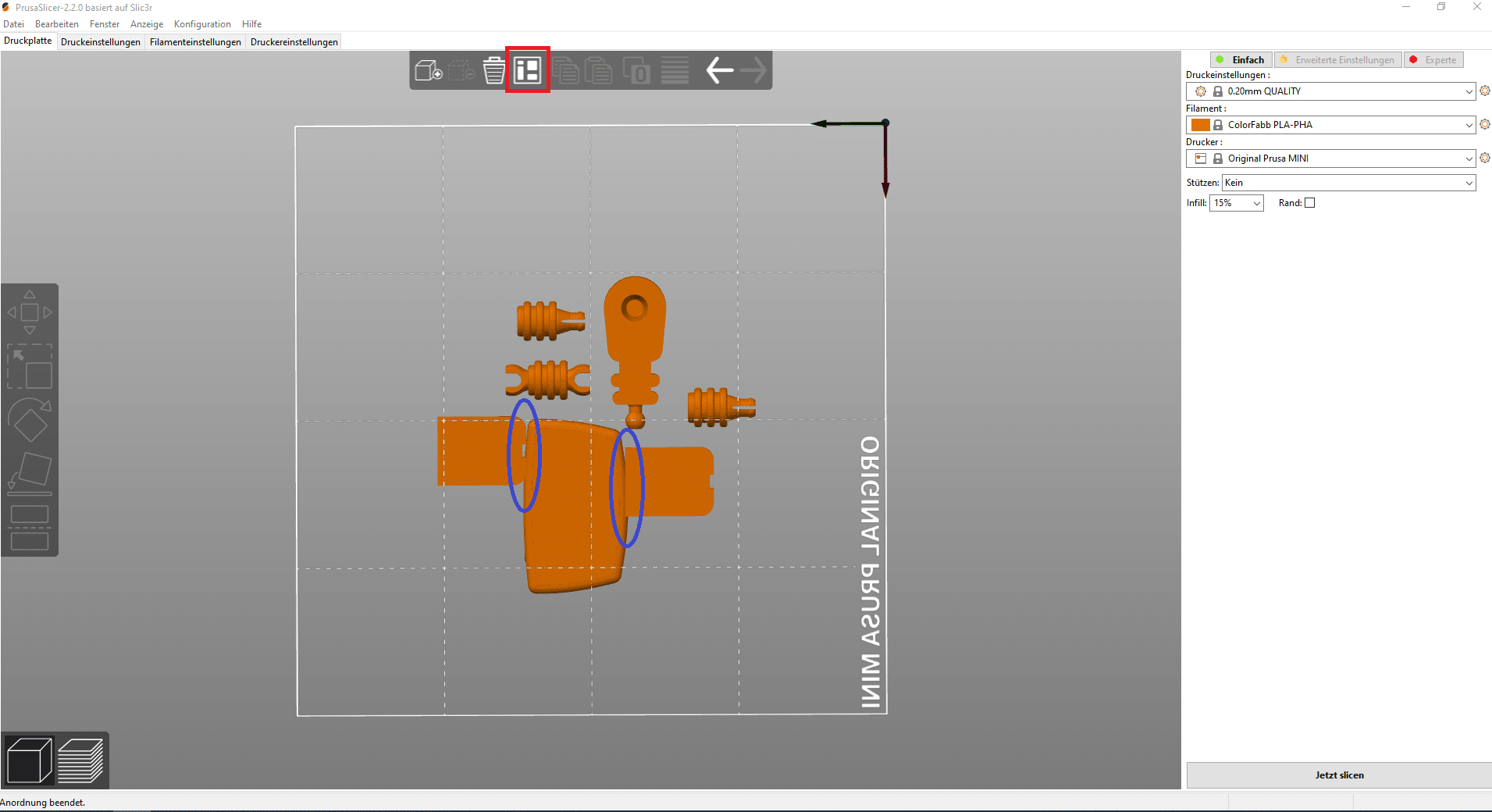Switch to the Filamenteinstellungen tab
Image resolution: width=1492 pixels, height=812 pixels.
pyautogui.click(x=195, y=42)
